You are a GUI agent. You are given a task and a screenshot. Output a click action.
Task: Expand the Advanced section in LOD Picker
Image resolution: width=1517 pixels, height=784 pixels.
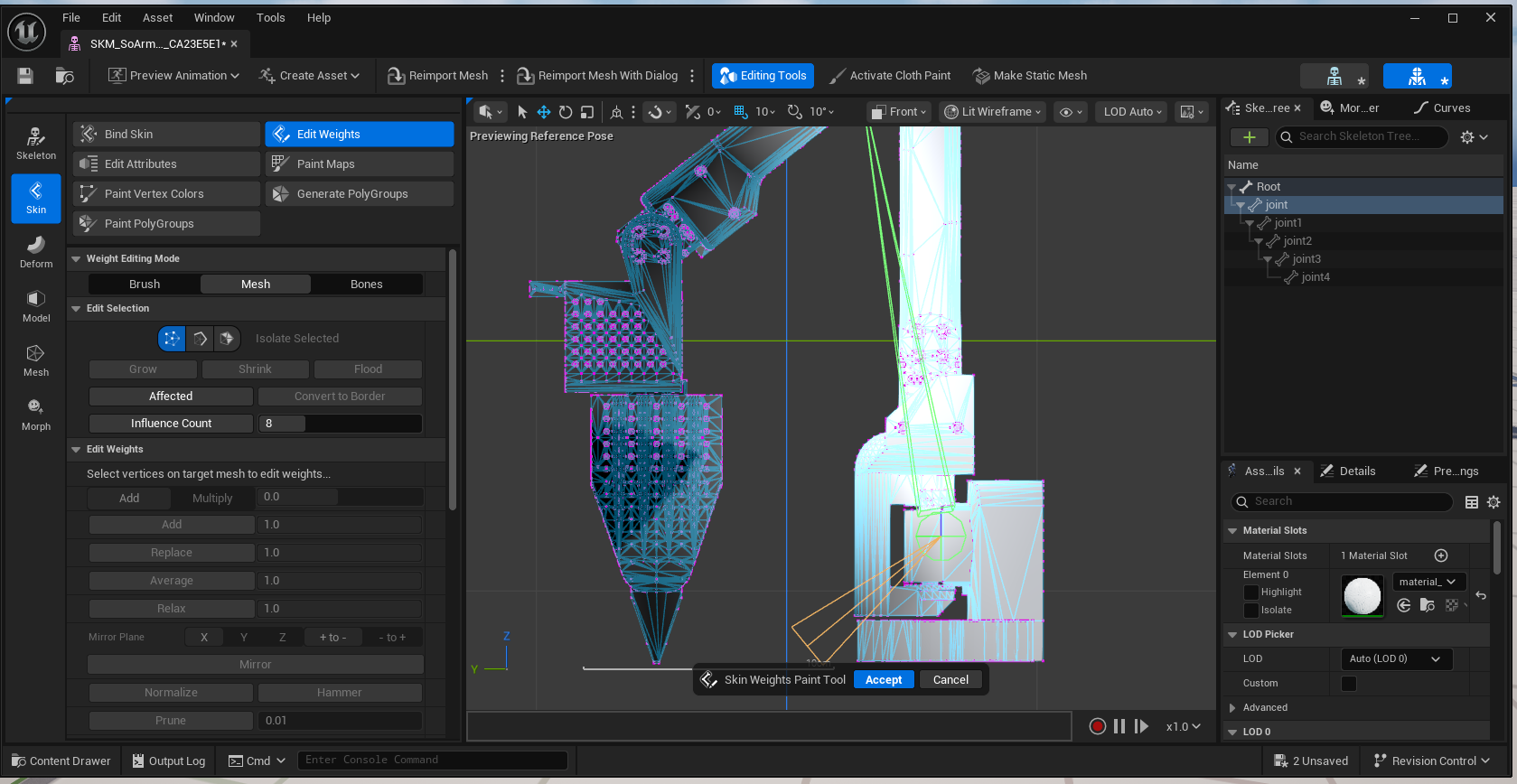pos(1232,708)
